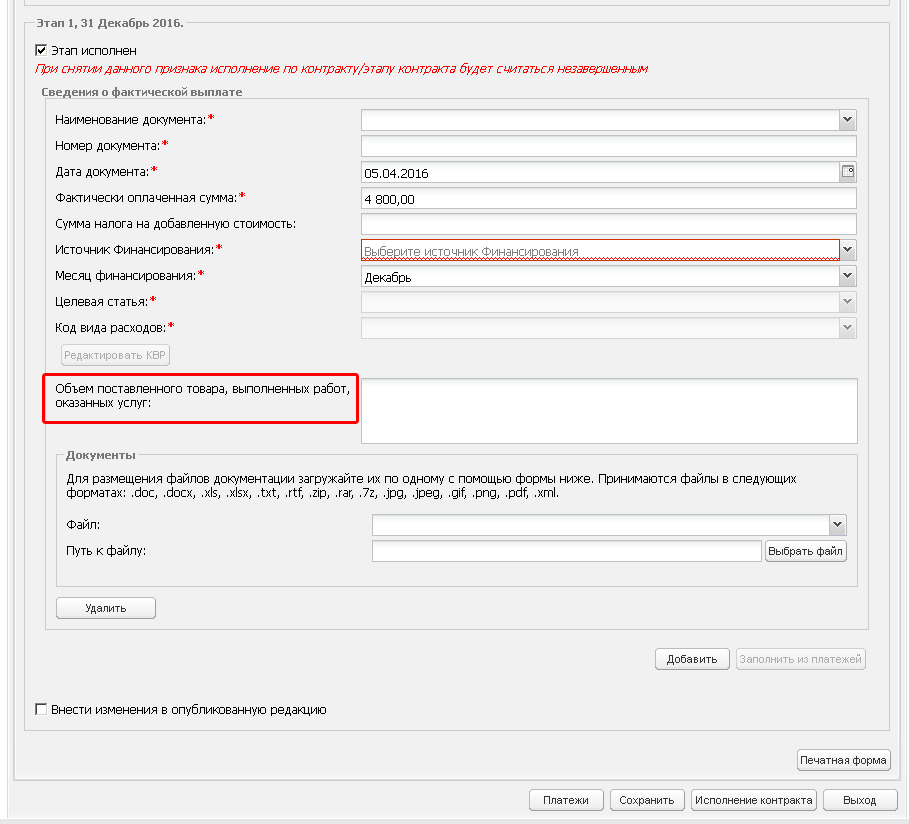Click the Добавить button
The width and height of the screenshot is (909, 824).
[692, 659]
